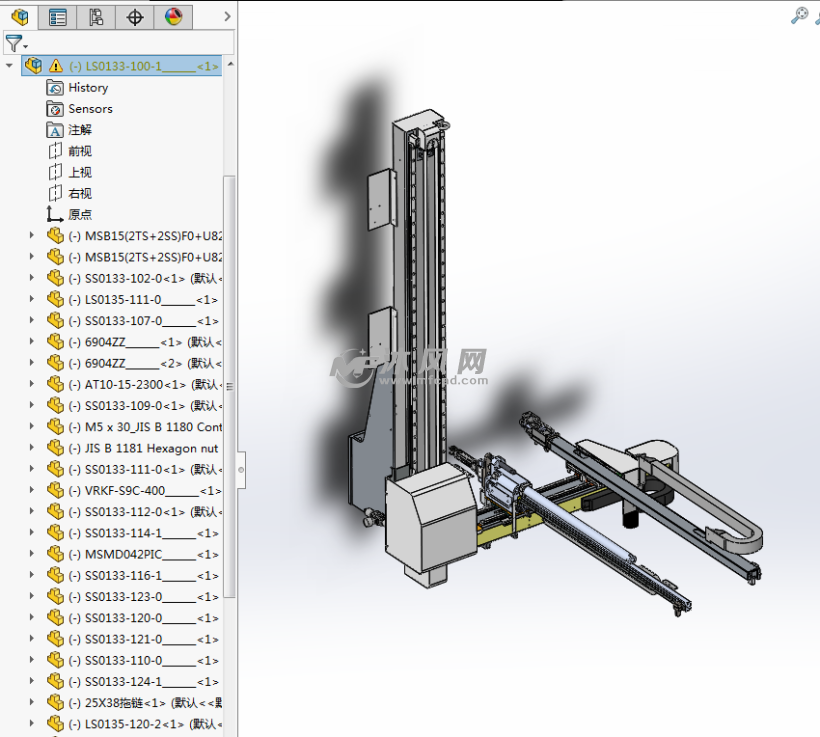Image resolution: width=820 pixels, height=737 pixels.
Task: Open the FeatureManager design tree tab
Action: pyautogui.click(x=19, y=17)
